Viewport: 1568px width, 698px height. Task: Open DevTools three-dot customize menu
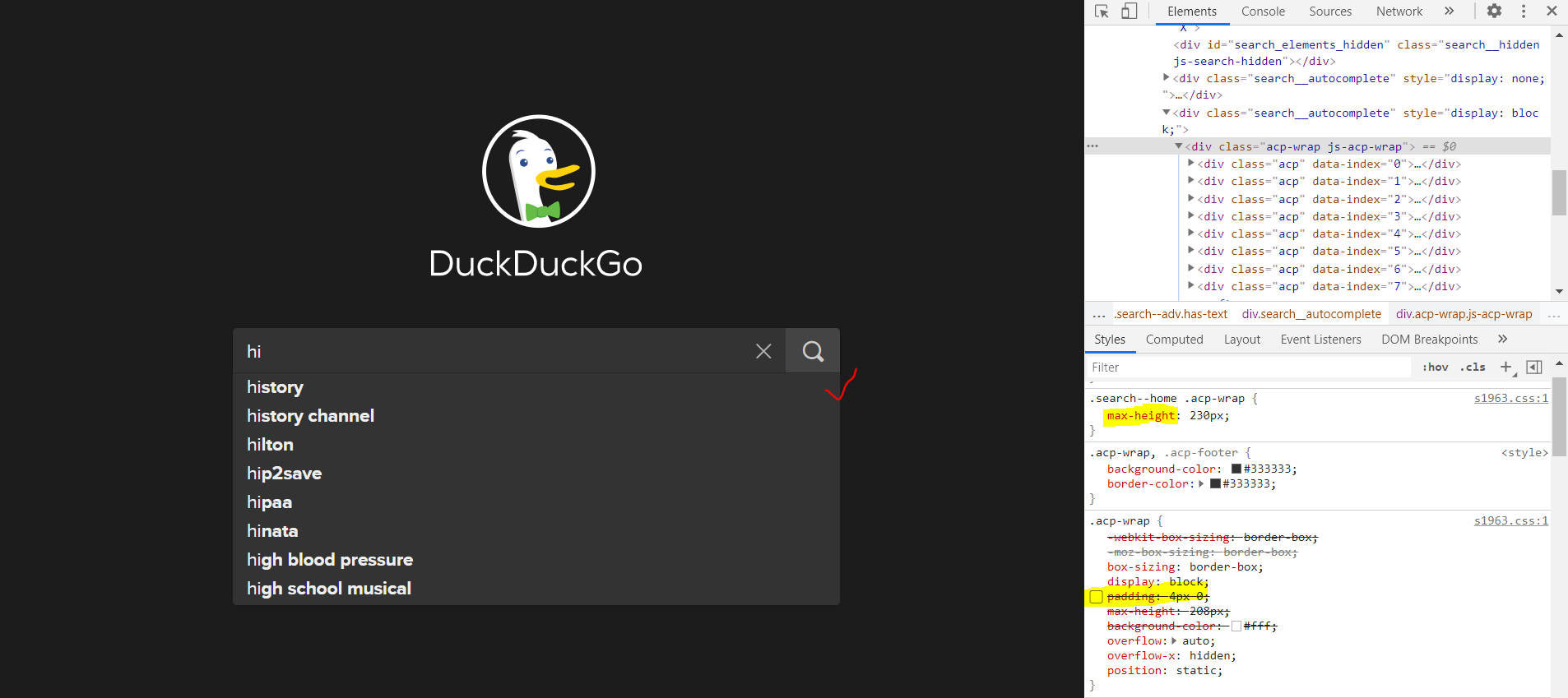pyautogui.click(x=1524, y=12)
